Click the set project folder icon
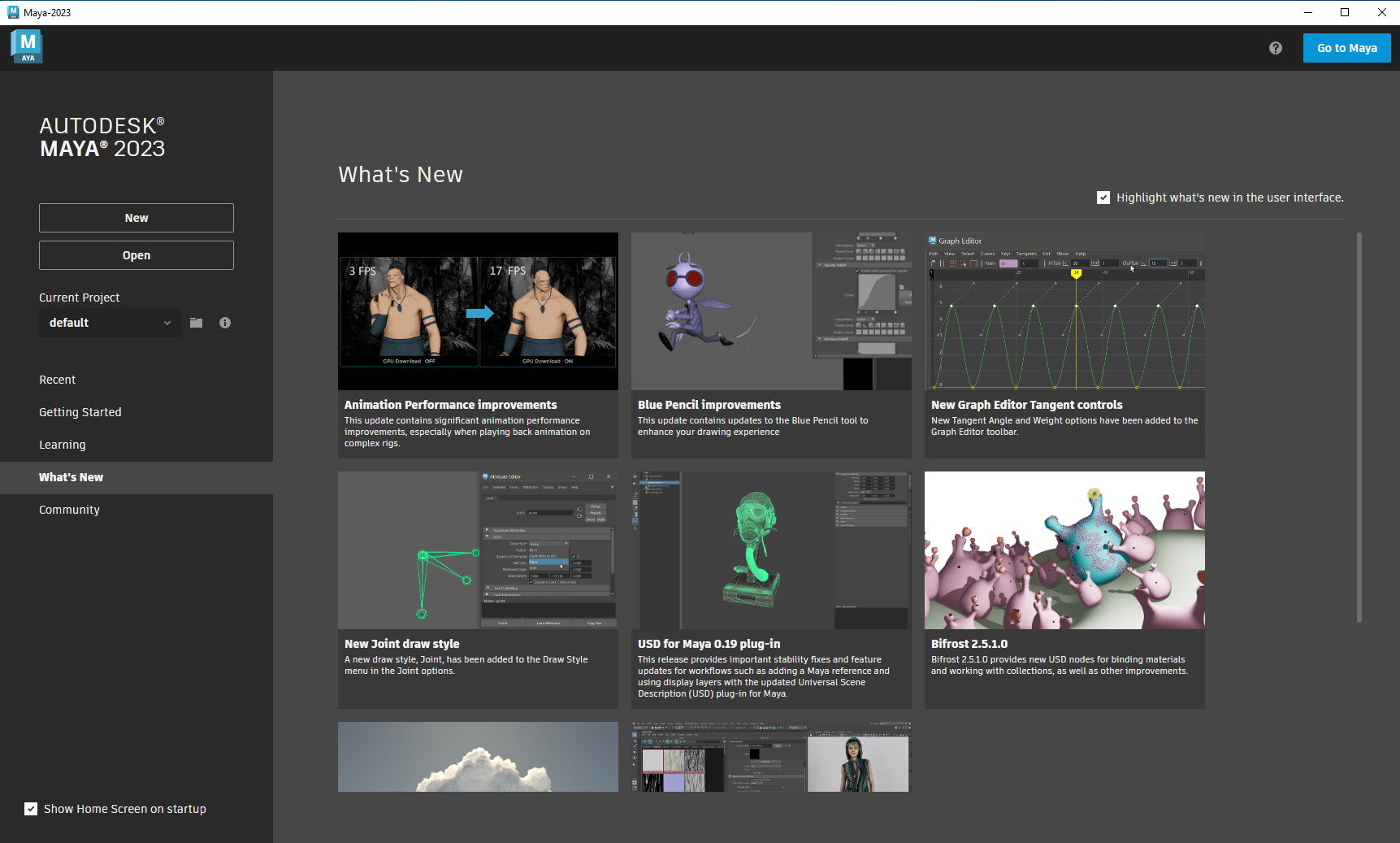This screenshot has width=1400, height=843. (196, 323)
